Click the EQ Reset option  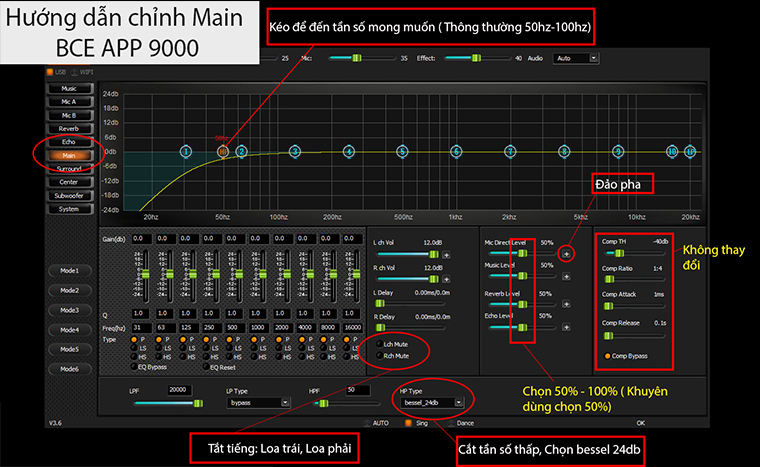coord(206,367)
